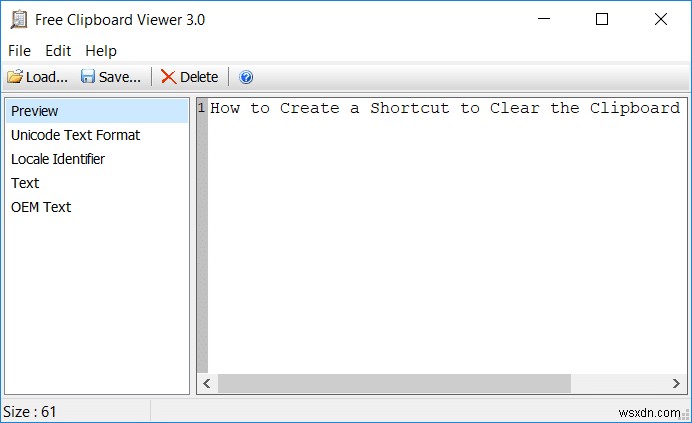
Task: Maximize the Clipboard Viewer window
Action: pos(602,19)
